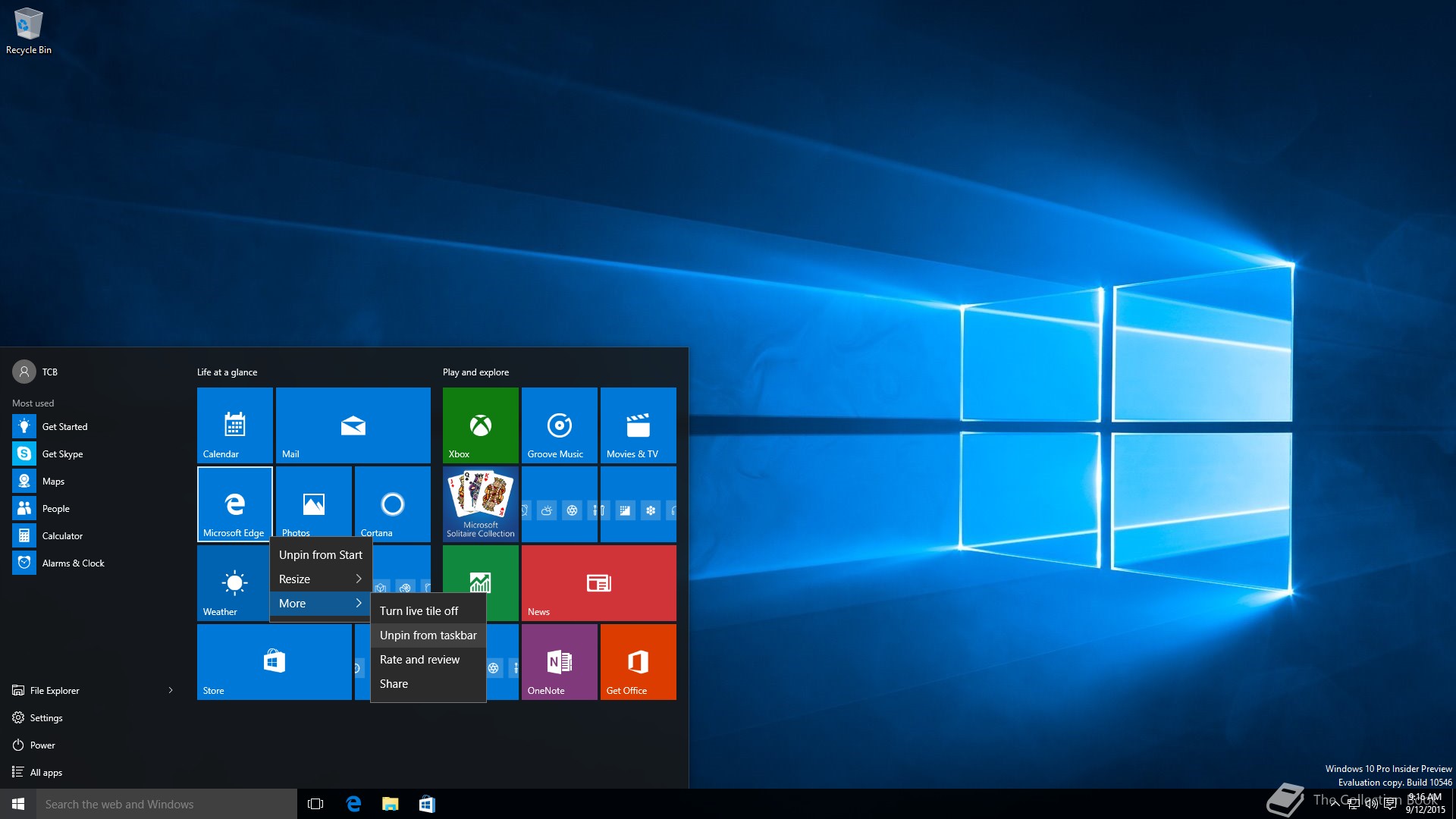The height and width of the screenshot is (819, 1456).
Task: Expand the Resize submenu
Action: 321,579
